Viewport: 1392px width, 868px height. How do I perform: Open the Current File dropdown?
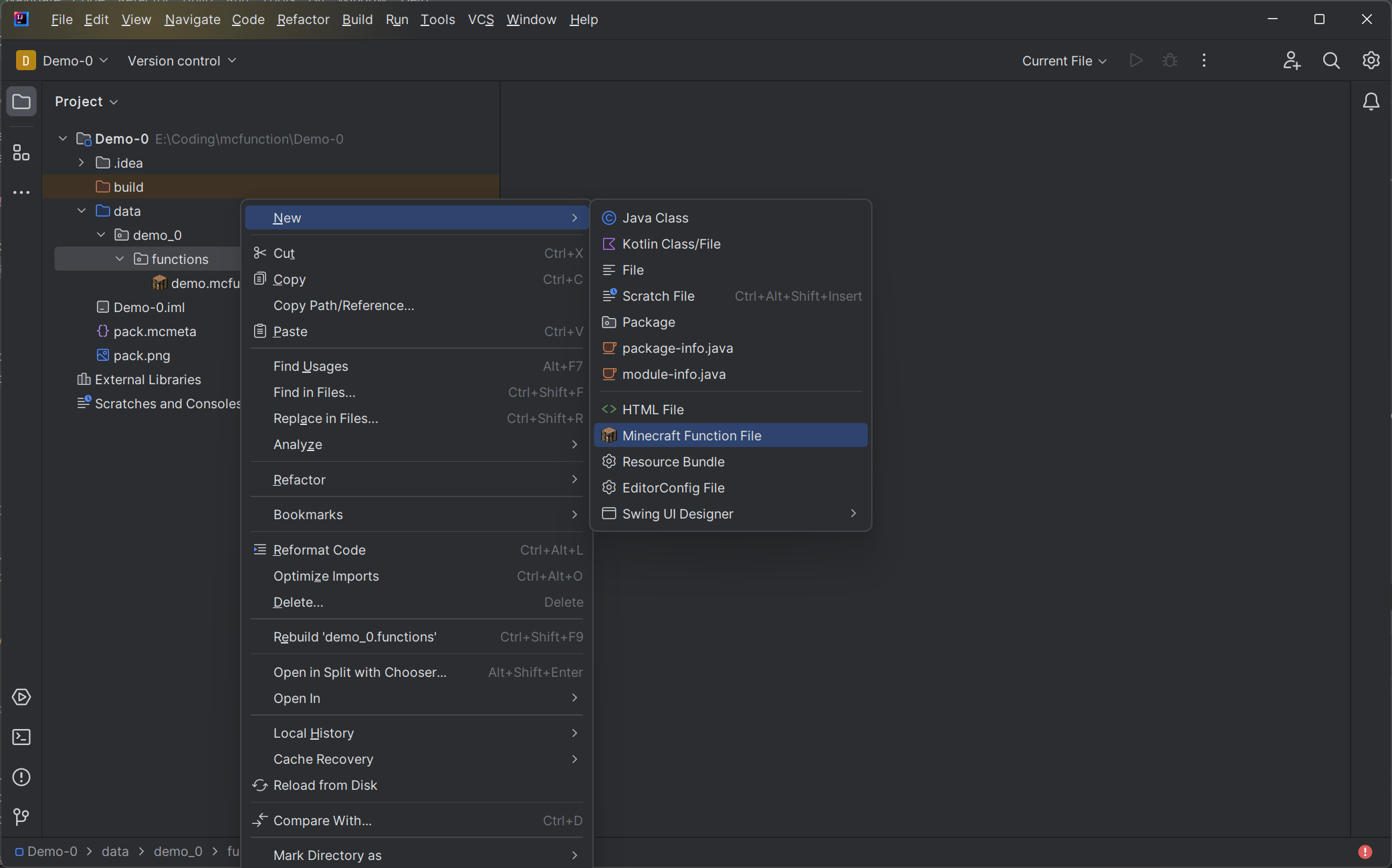click(1063, 60)
